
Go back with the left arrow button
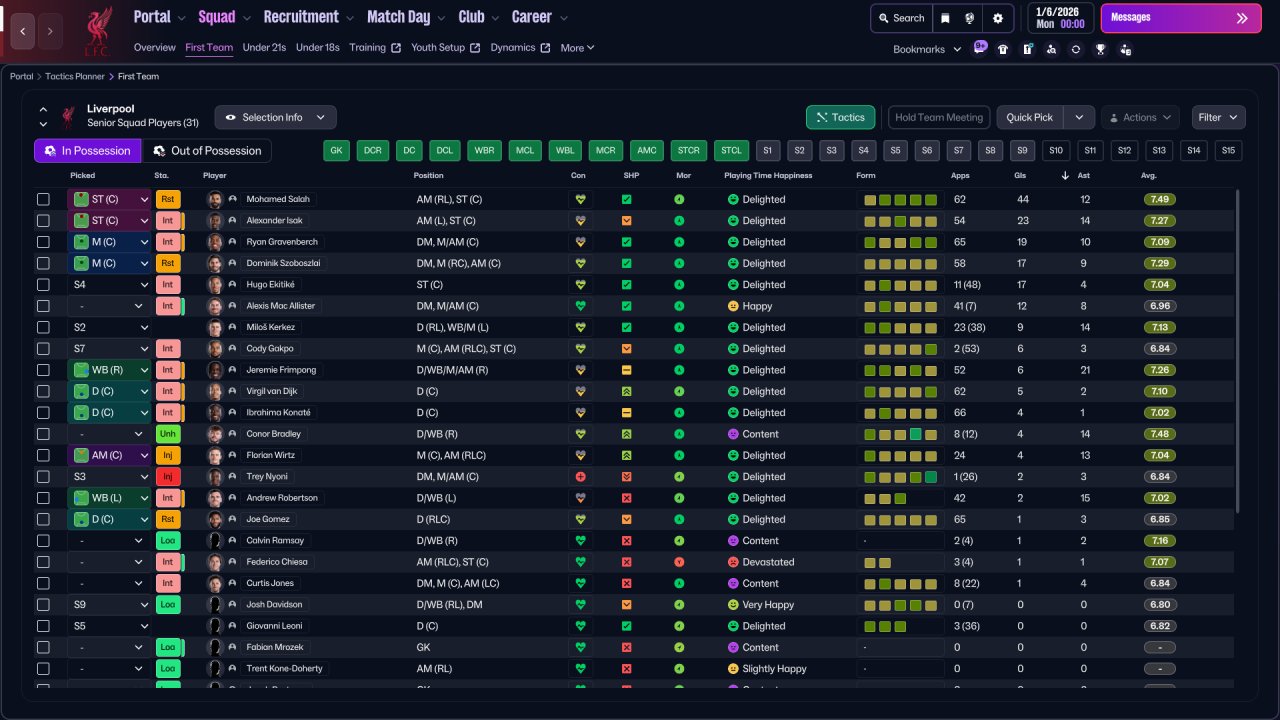pos(23,31)
